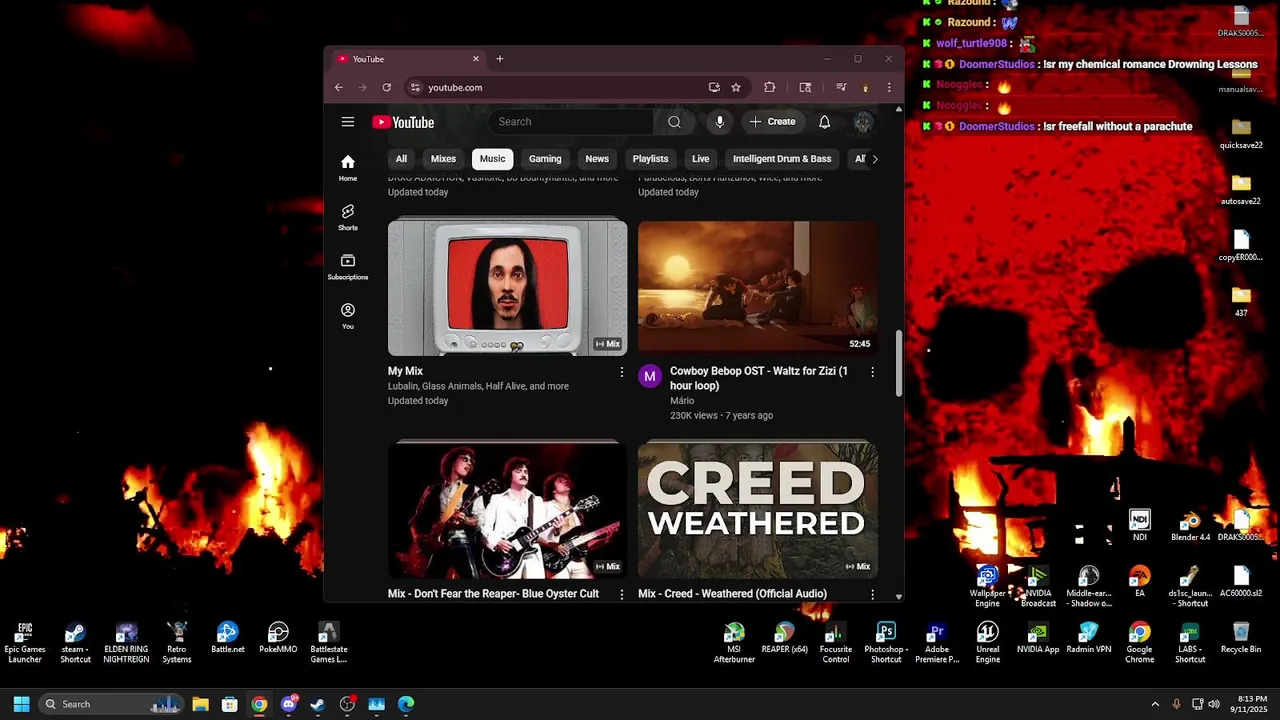Open MSI Afterburner desktop icon
Image resolution: width=1280 pixels, height=720 pixels.
pos(734,643)
